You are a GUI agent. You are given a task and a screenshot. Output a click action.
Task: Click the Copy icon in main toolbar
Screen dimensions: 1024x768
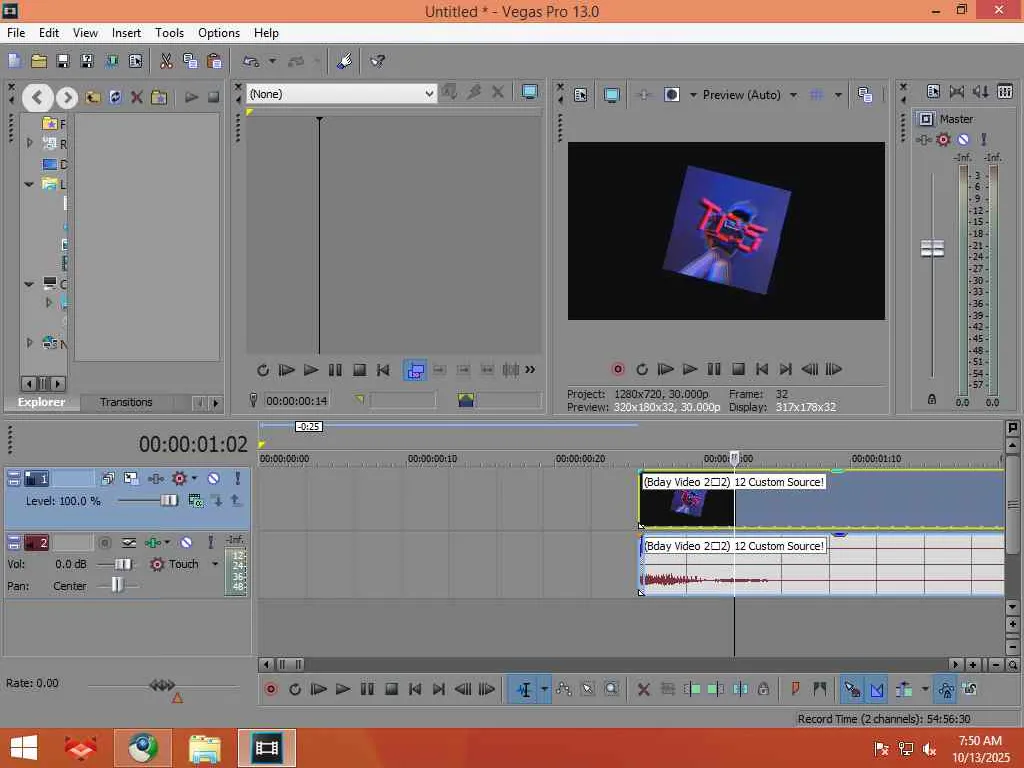pos(190,61)
